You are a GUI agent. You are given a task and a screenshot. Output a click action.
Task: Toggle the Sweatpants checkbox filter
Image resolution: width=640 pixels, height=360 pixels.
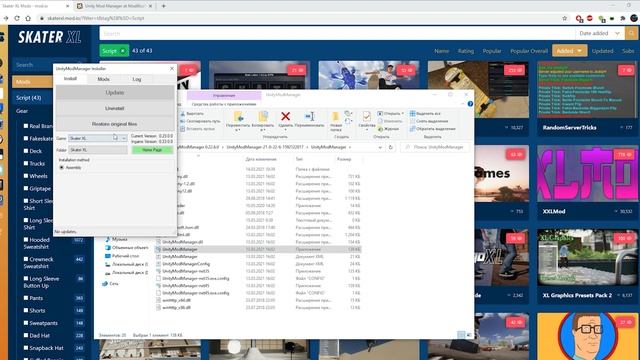26,323
